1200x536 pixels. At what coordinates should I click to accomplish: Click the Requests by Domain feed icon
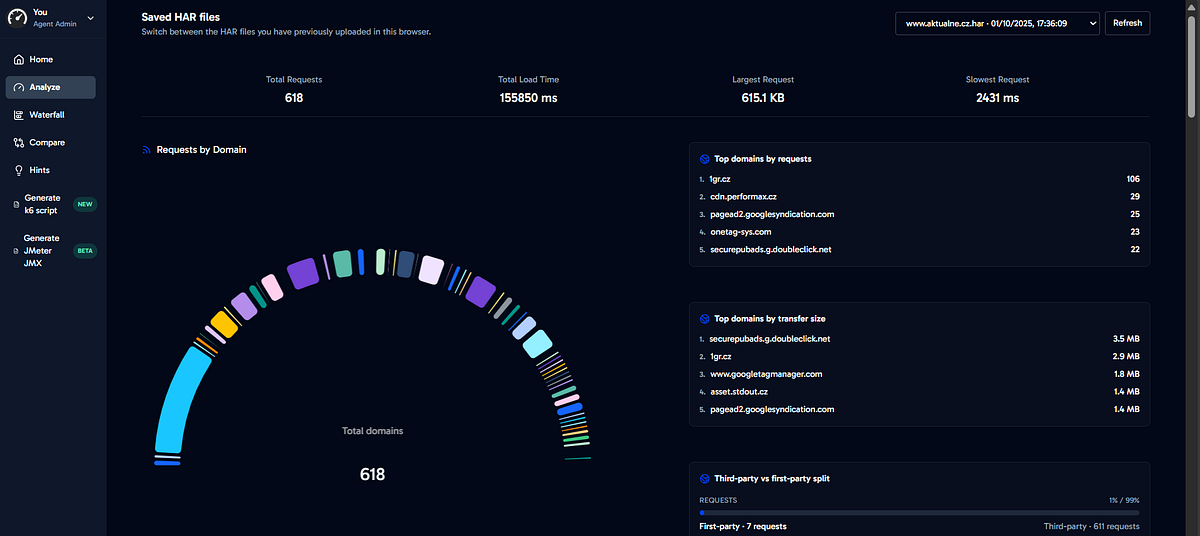point(147,150)
